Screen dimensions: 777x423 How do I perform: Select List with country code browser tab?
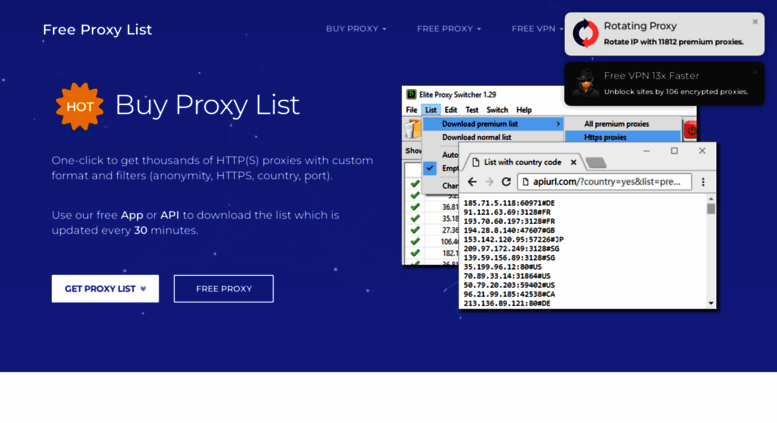(522, 162)
